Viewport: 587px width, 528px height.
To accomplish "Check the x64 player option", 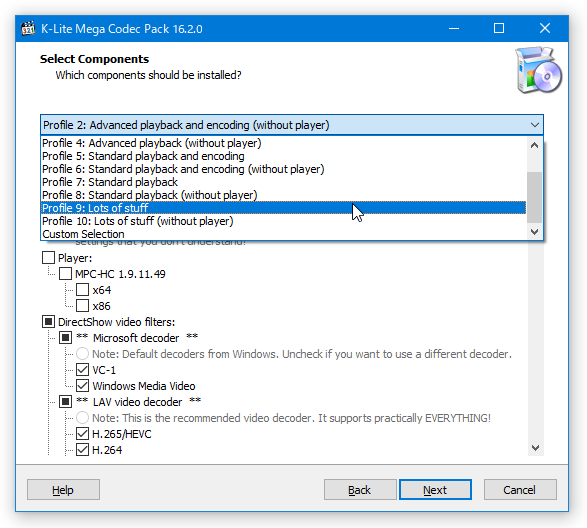I will point(82,290).
